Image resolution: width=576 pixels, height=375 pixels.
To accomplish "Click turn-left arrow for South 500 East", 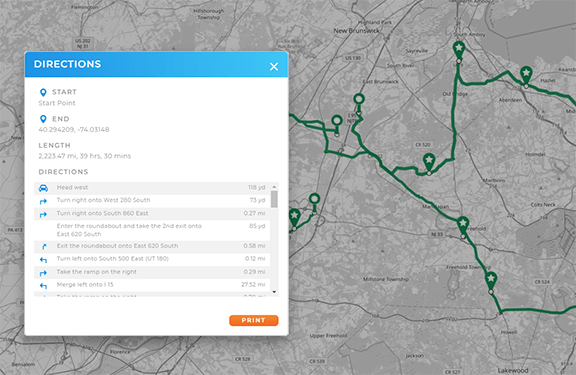I will (43, 260).
